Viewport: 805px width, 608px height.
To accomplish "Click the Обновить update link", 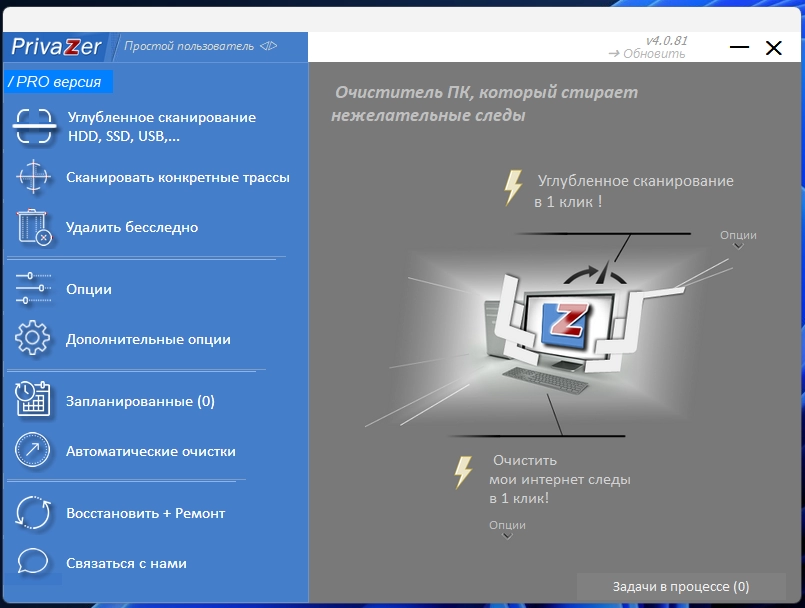I will click(x=647, y=53).
